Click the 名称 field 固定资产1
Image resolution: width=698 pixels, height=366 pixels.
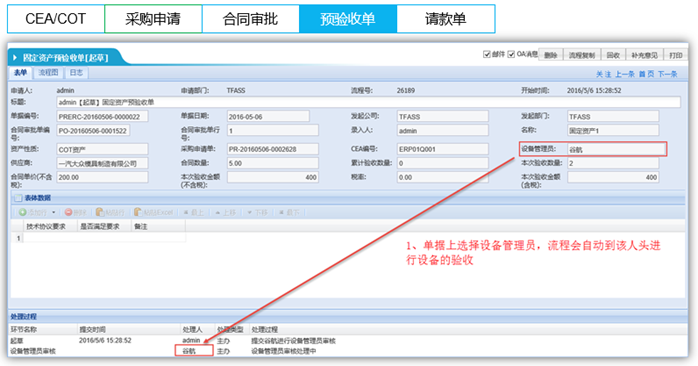(x=613, y=131)
